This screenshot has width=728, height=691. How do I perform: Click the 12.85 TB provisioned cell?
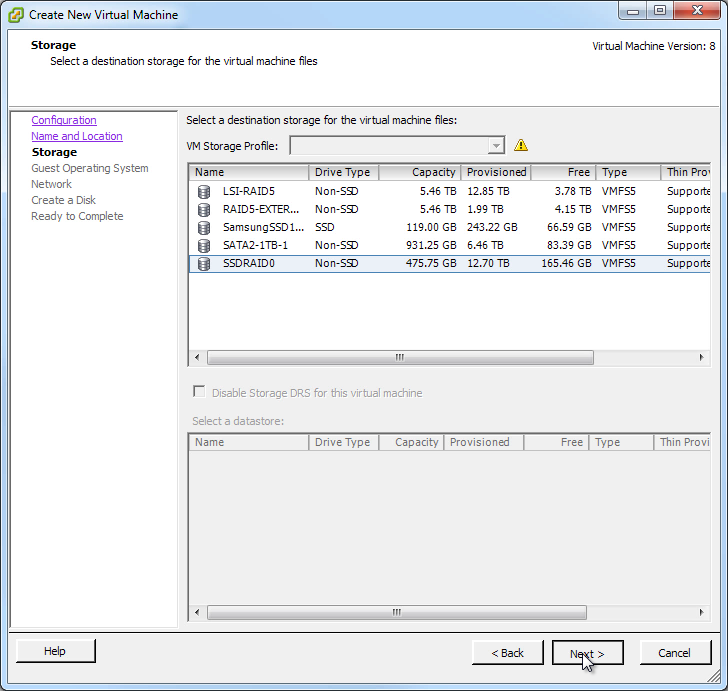488,191
